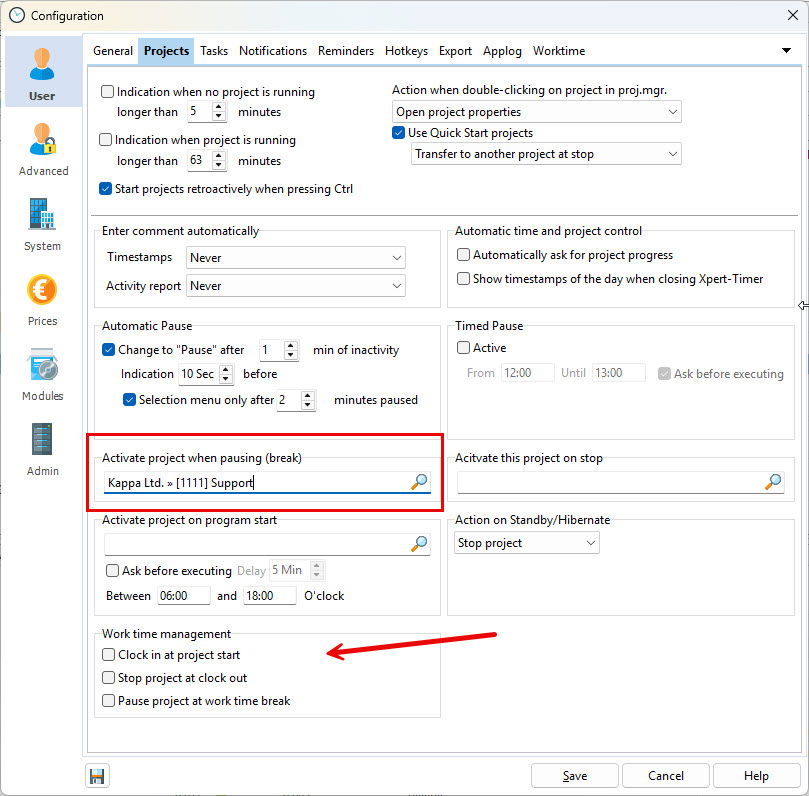Viewport: 809px width, 796px height.
Task: Search project for pausing break field
Action: point(419,483)
